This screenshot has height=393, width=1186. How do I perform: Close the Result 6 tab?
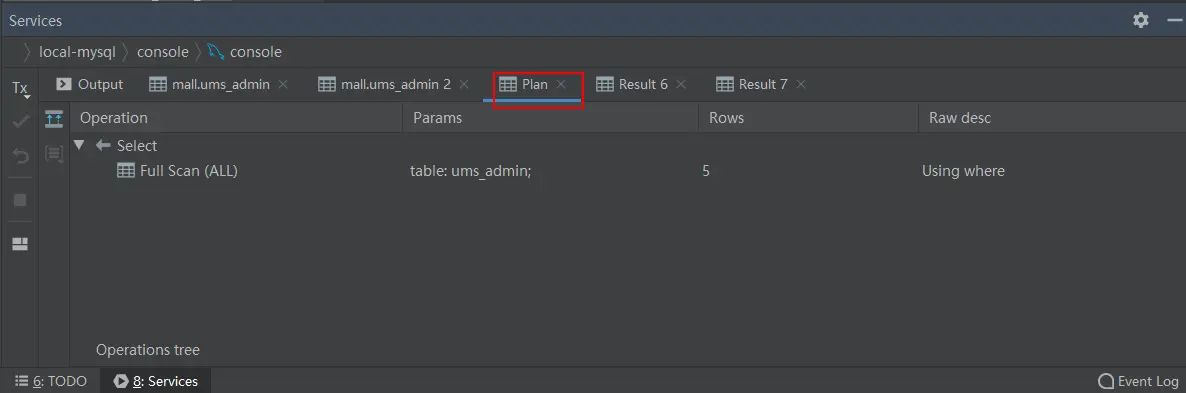pyautogui.click(x=681, y=85)
